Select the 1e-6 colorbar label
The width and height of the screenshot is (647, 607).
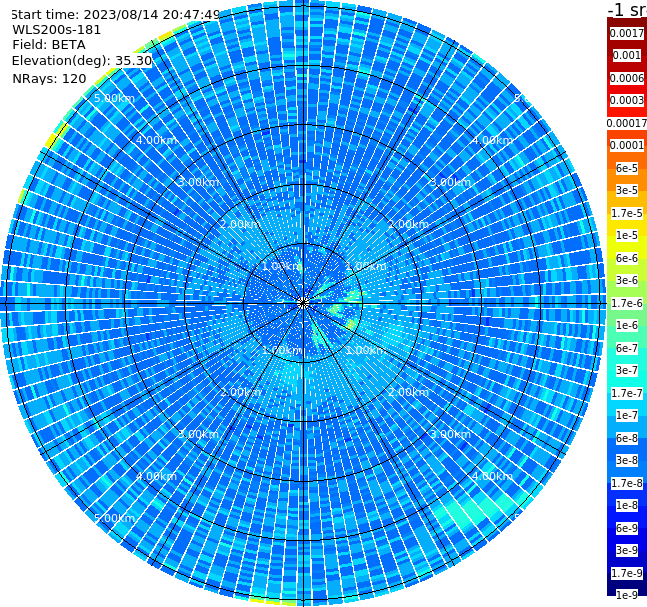[x=627, y=325]
